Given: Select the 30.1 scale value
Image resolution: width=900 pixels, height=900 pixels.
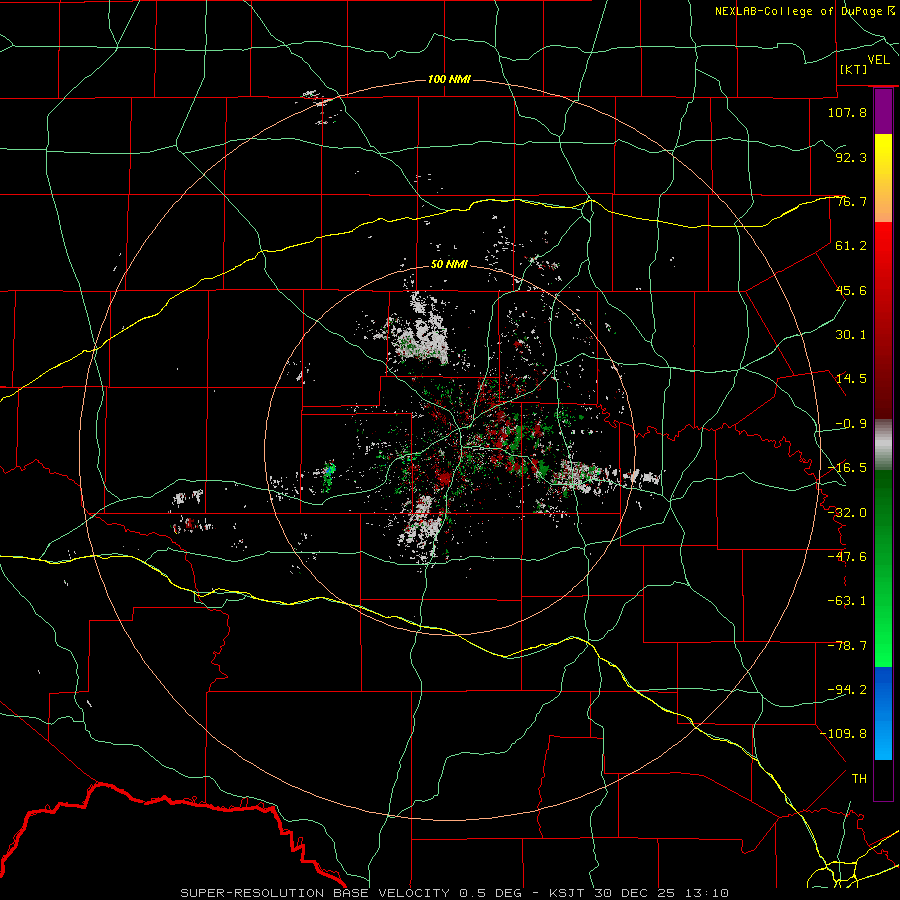Looking at the screenshot, I should coord(851,335).
